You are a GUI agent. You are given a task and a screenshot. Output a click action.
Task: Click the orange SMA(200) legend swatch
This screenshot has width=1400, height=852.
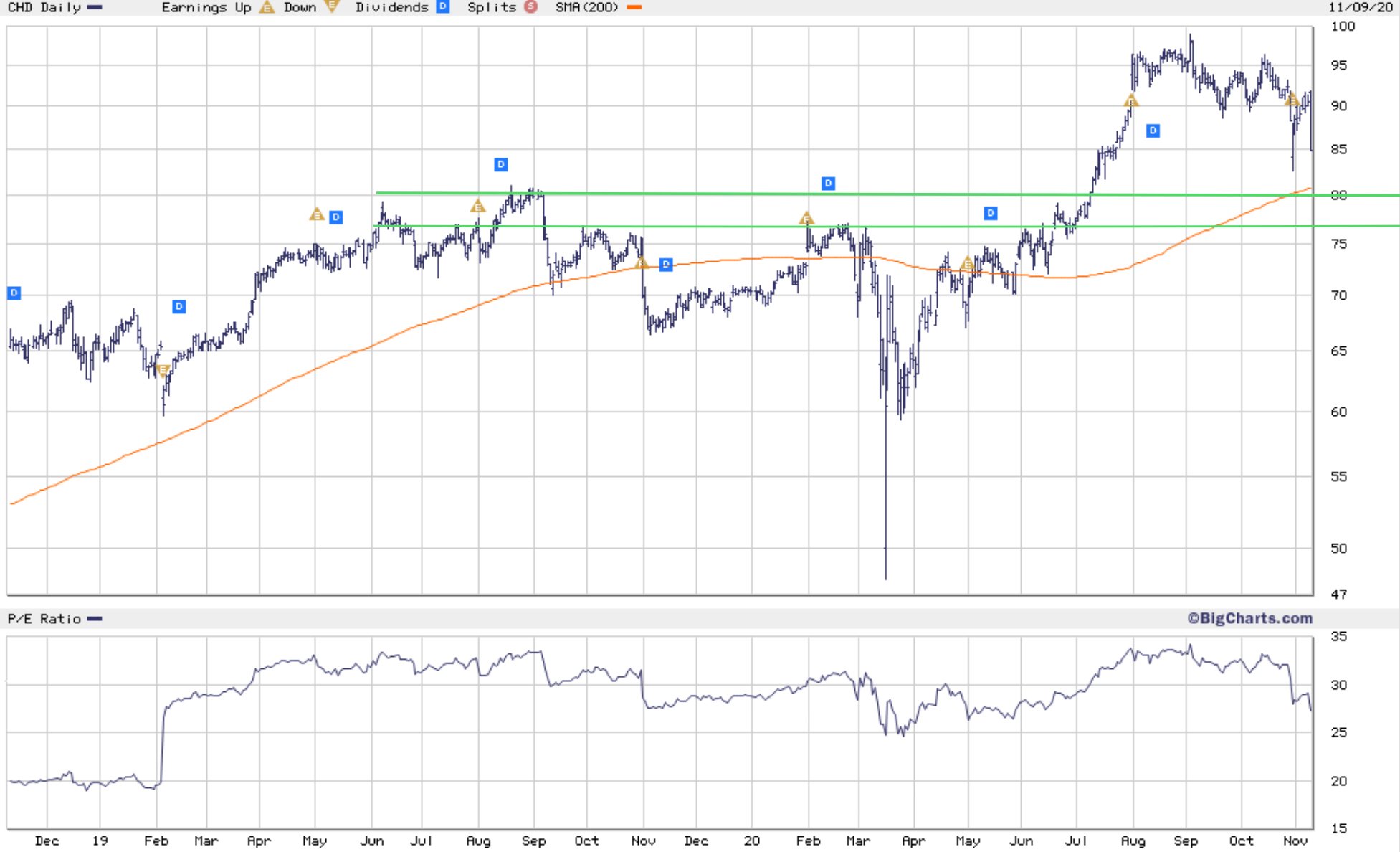pos(634,7)
